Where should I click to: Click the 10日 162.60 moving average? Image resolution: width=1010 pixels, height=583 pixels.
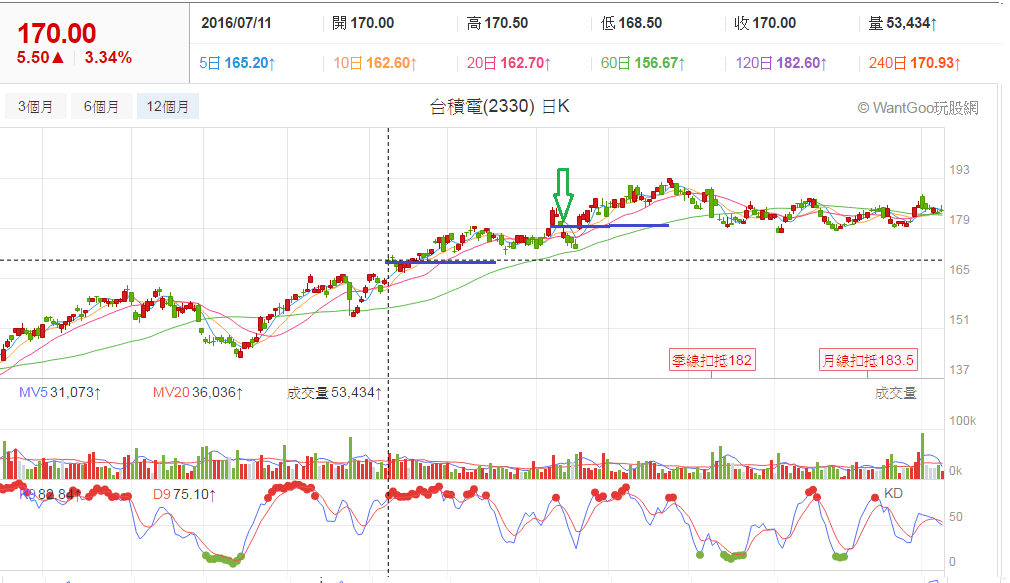click(375, 63)
